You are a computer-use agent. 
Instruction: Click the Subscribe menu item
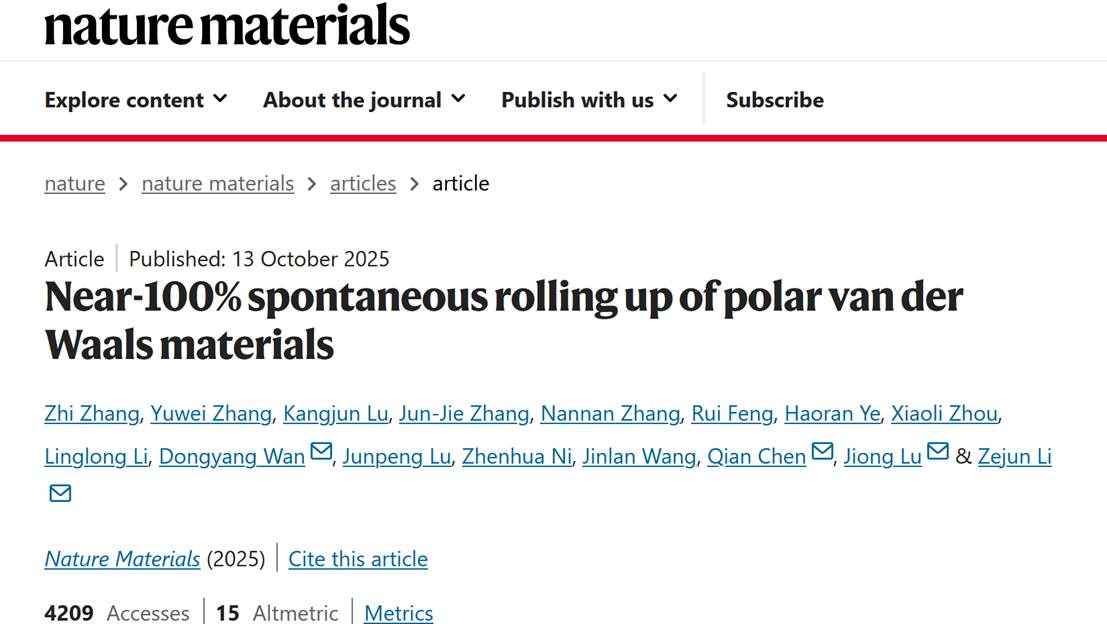[775, 100]
